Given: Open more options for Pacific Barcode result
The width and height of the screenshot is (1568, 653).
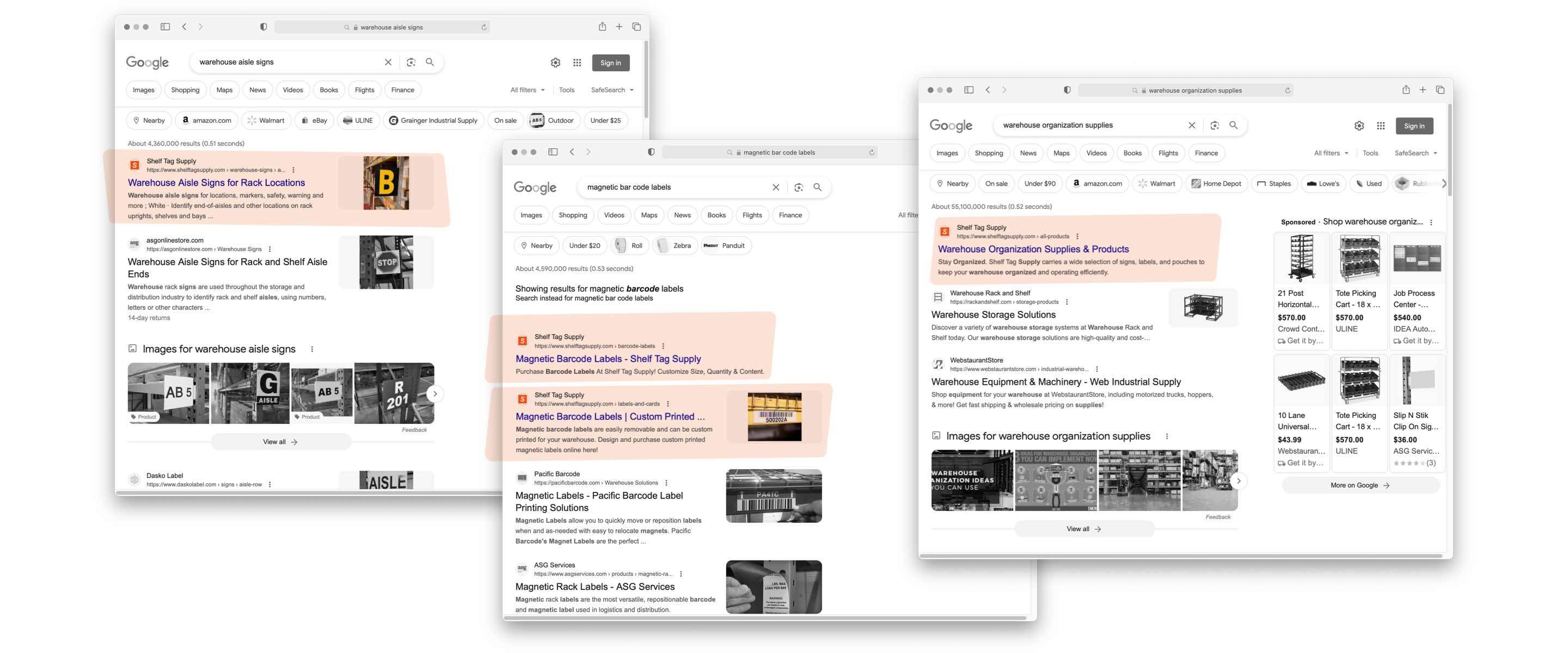Looking at the screenshot, I should pyautogui.click(x=666, y=483).
